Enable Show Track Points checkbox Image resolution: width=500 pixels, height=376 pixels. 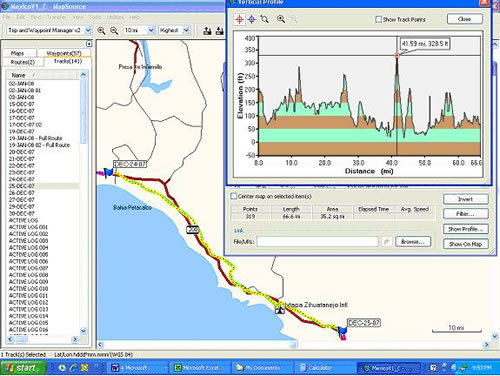[x=378, y=20]
